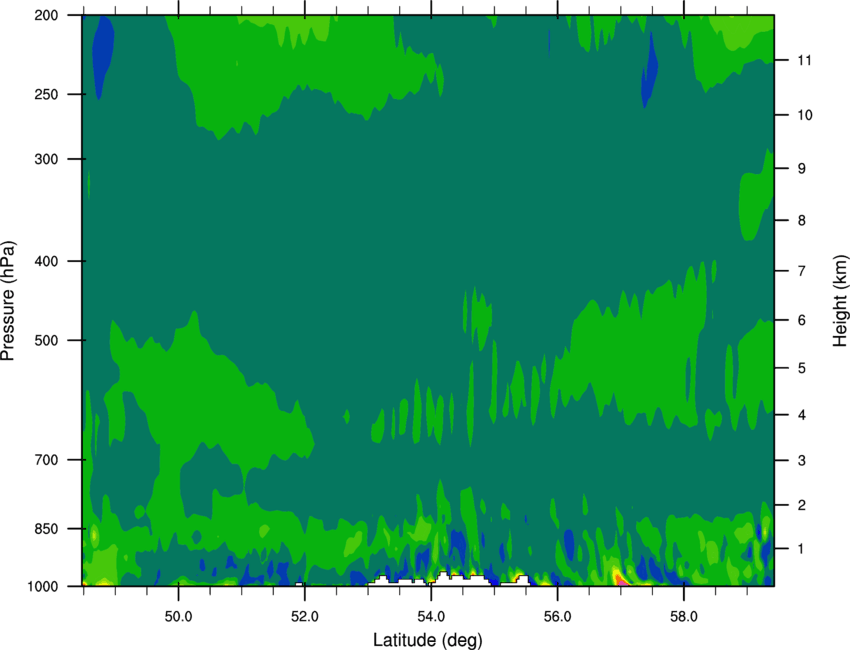Click the 'Height (km)' axis title
The height and width of the screenshot is (650, 850).
tap(840, 301)
